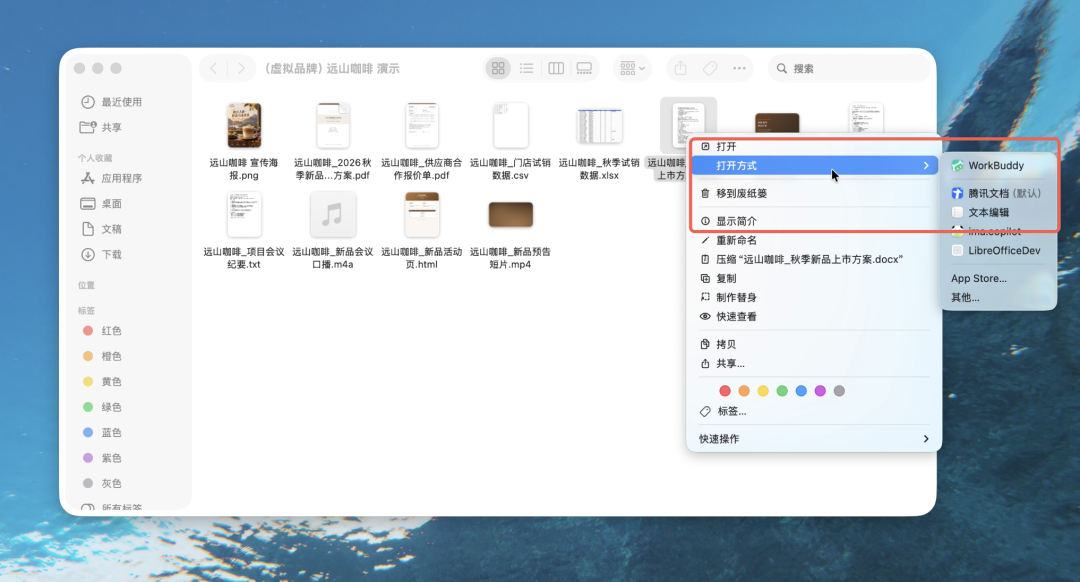Apply the gray tag dot in context menu
This screenshot has width=1080, height=582.
pos(839,391)
